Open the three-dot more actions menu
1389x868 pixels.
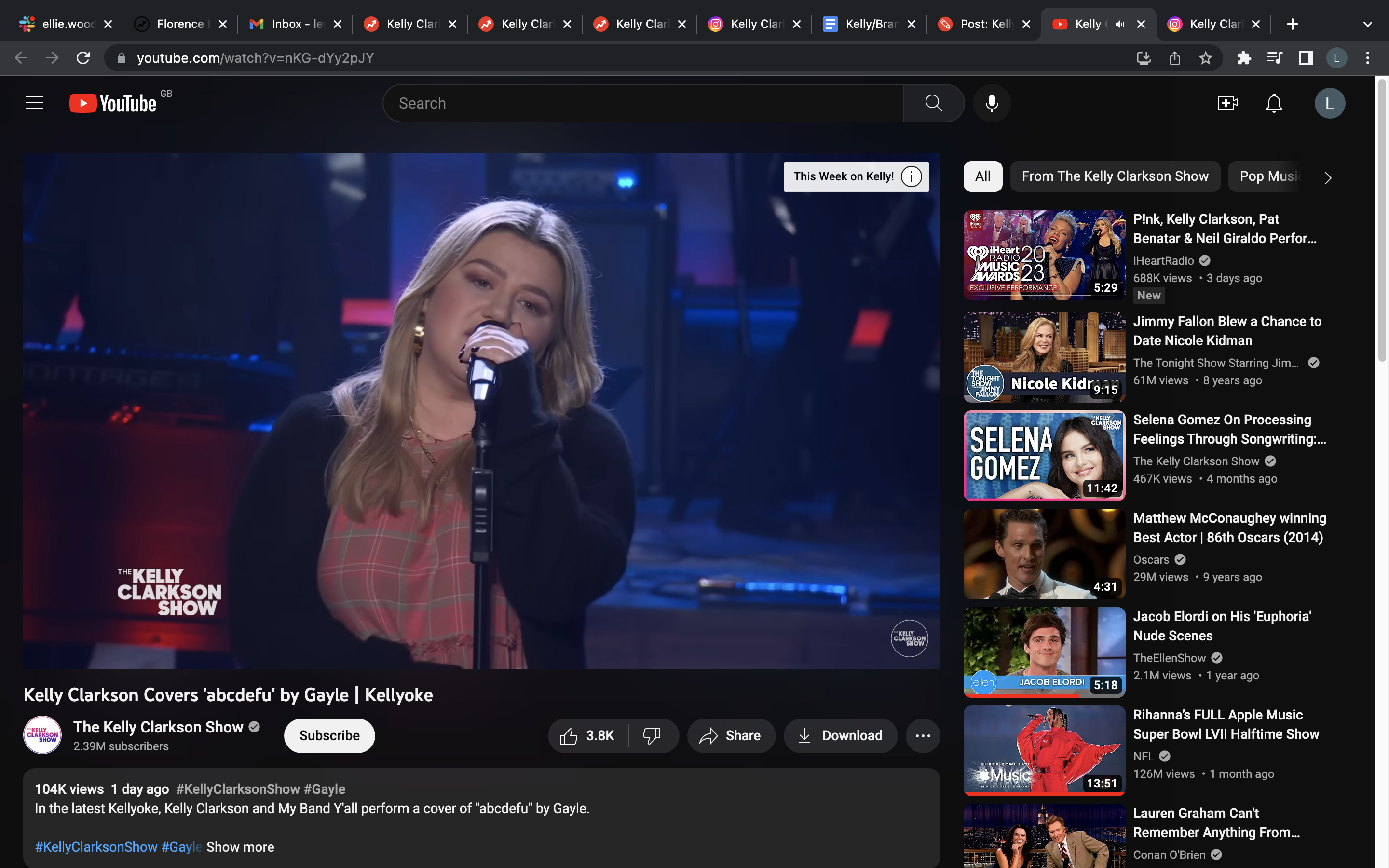pyautogui.click(x=922, y=735)
